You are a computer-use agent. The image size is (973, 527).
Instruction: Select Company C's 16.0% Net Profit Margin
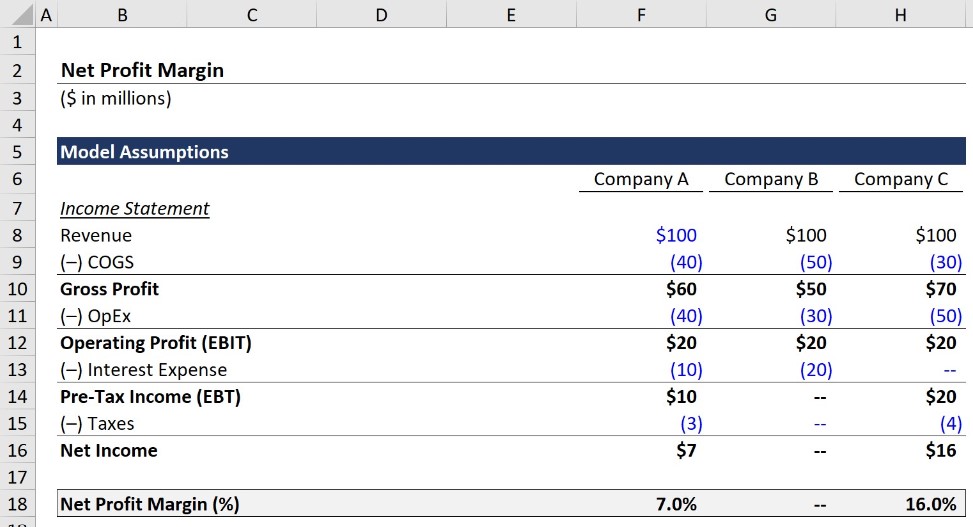930,504
